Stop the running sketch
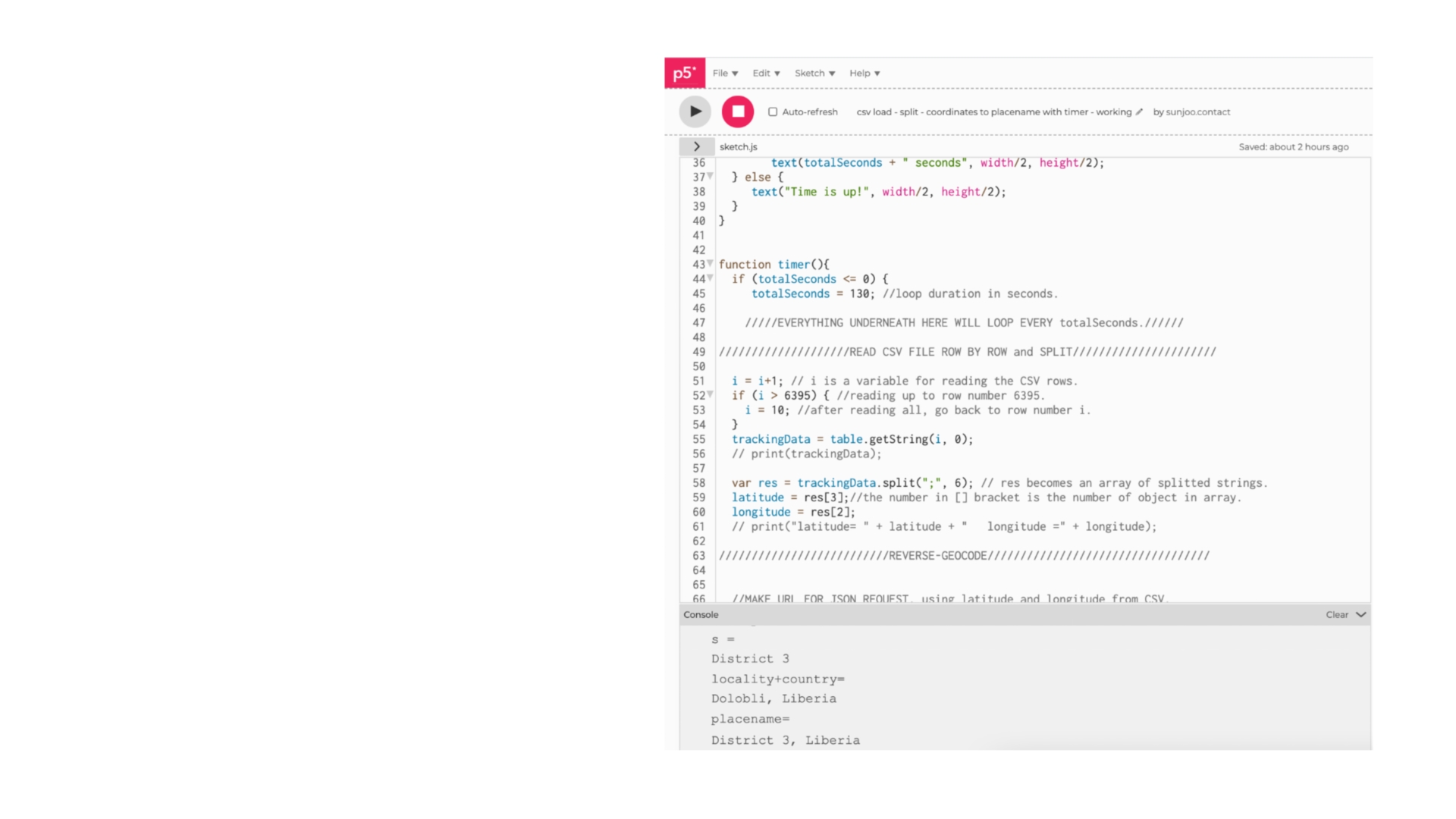Viewport: 1456px width, 819px height. 737,111
